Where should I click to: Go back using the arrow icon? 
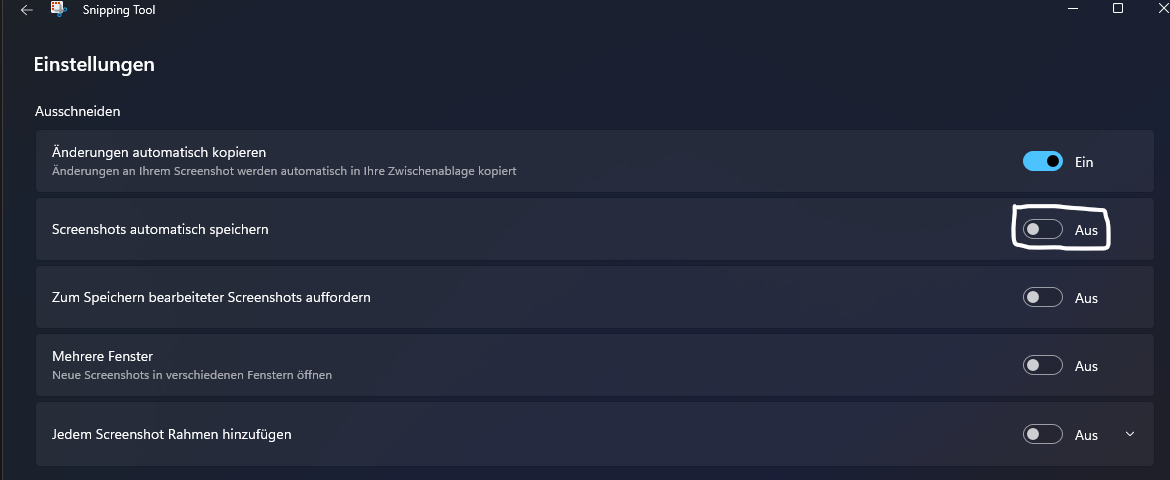click(x=27, y=10)
